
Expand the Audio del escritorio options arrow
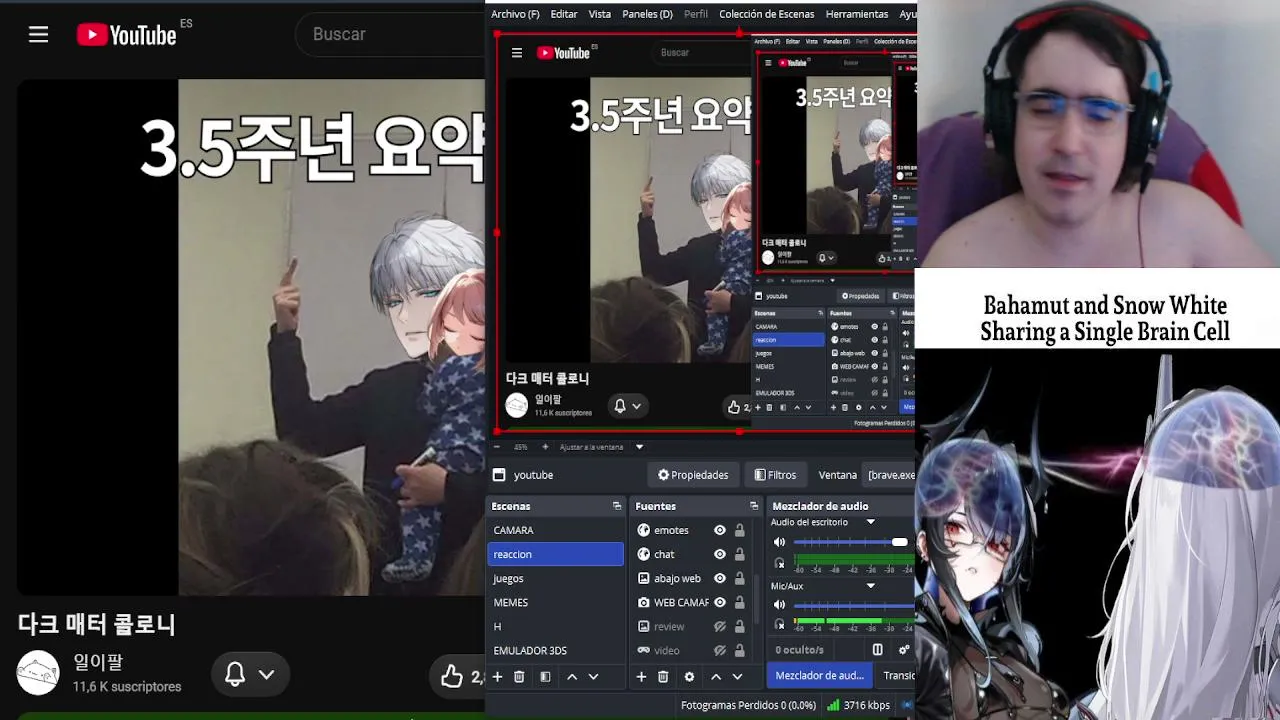[x=870, y=522]
